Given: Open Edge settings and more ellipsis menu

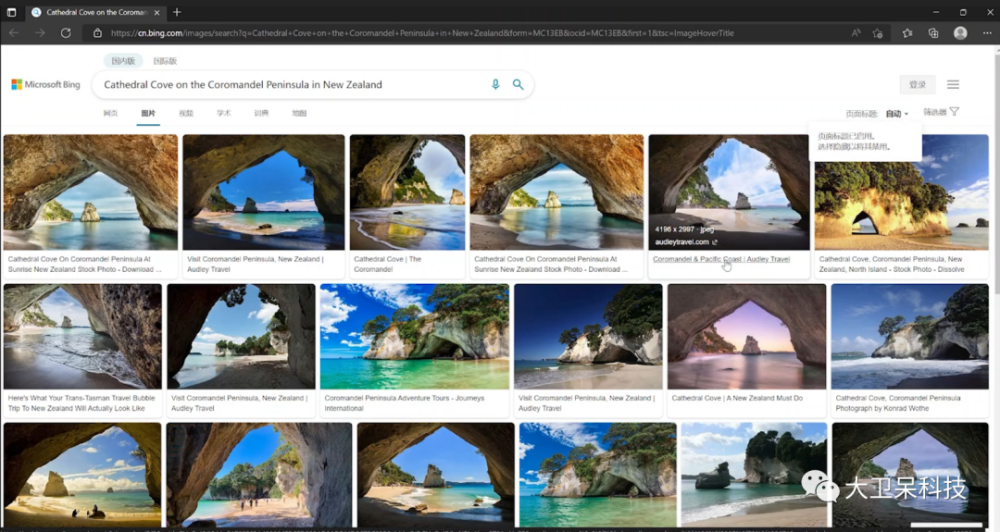Looking at the screenshot, I should 985,33.
